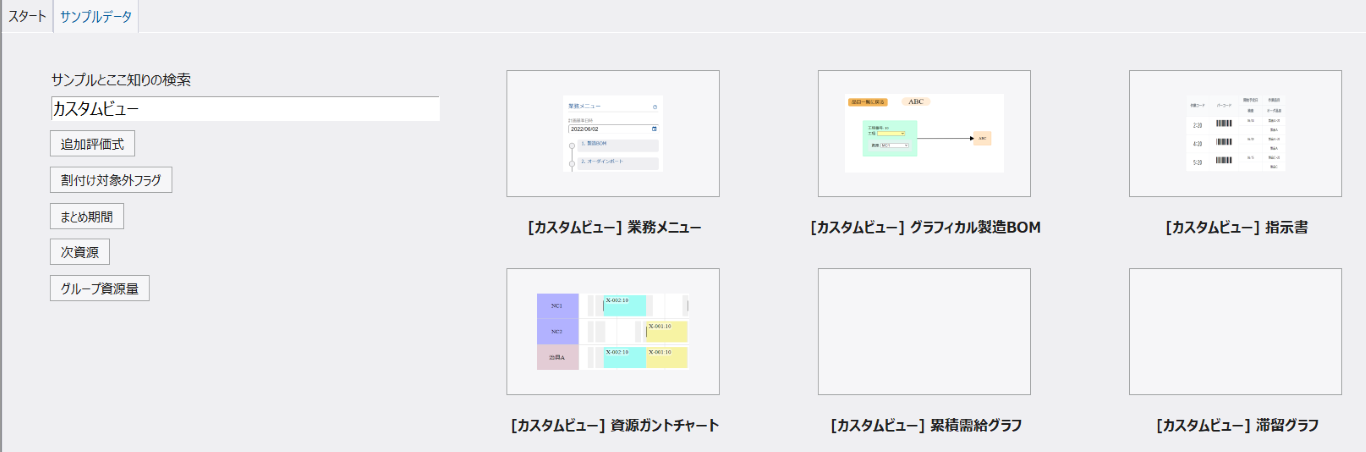The width and height of the screenshot is (1366, 452).
Task: Open the グラフィカル製造BOM thumbnail image
Action: coord(924,134)
